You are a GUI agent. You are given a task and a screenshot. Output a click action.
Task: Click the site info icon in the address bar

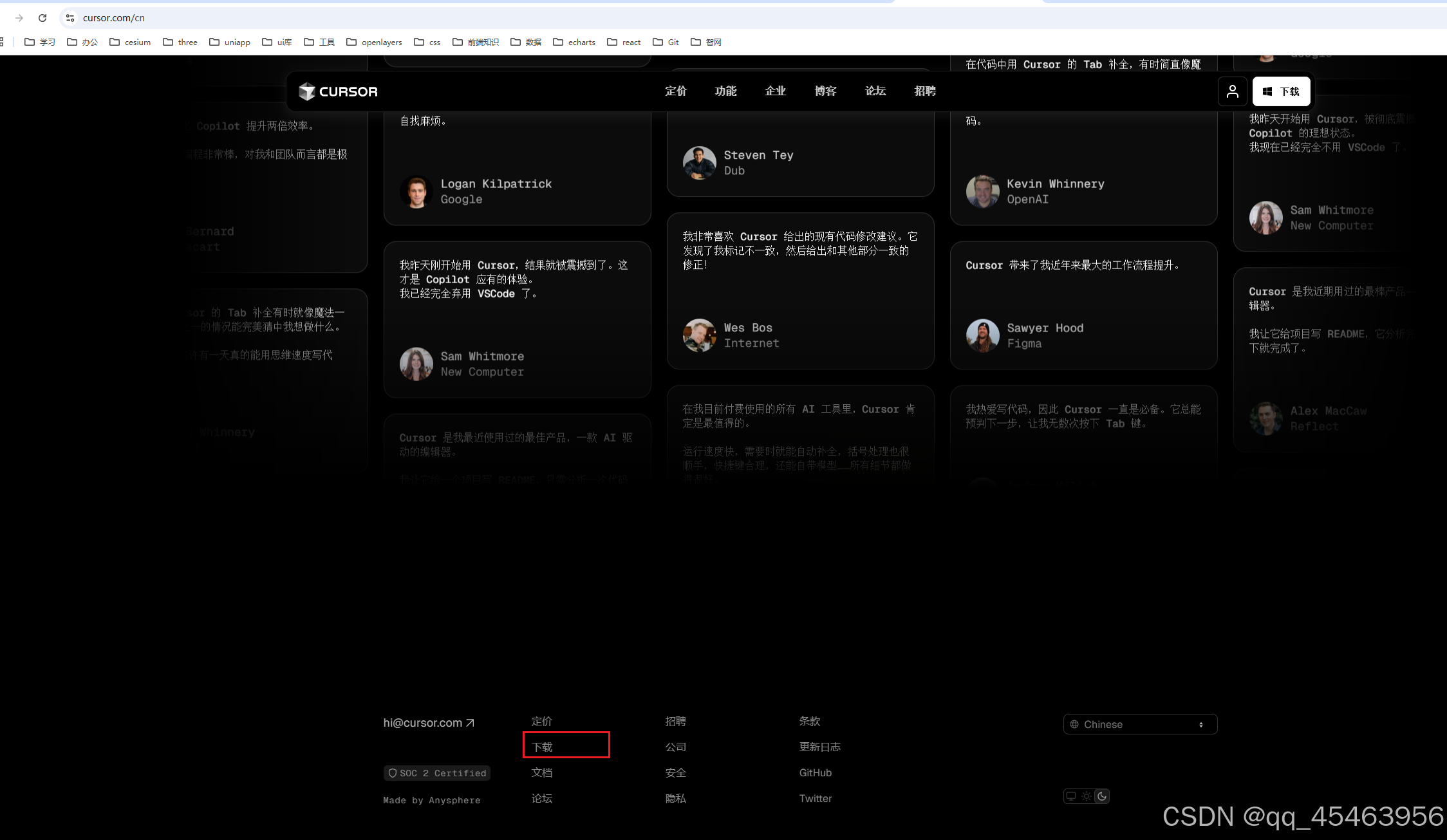(70, 18)
